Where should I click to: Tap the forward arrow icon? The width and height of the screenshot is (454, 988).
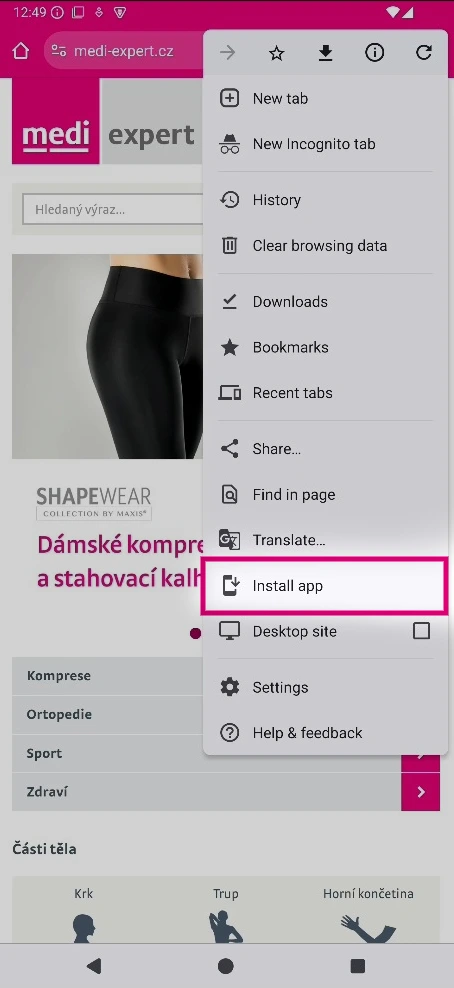(x=227, y=53)
